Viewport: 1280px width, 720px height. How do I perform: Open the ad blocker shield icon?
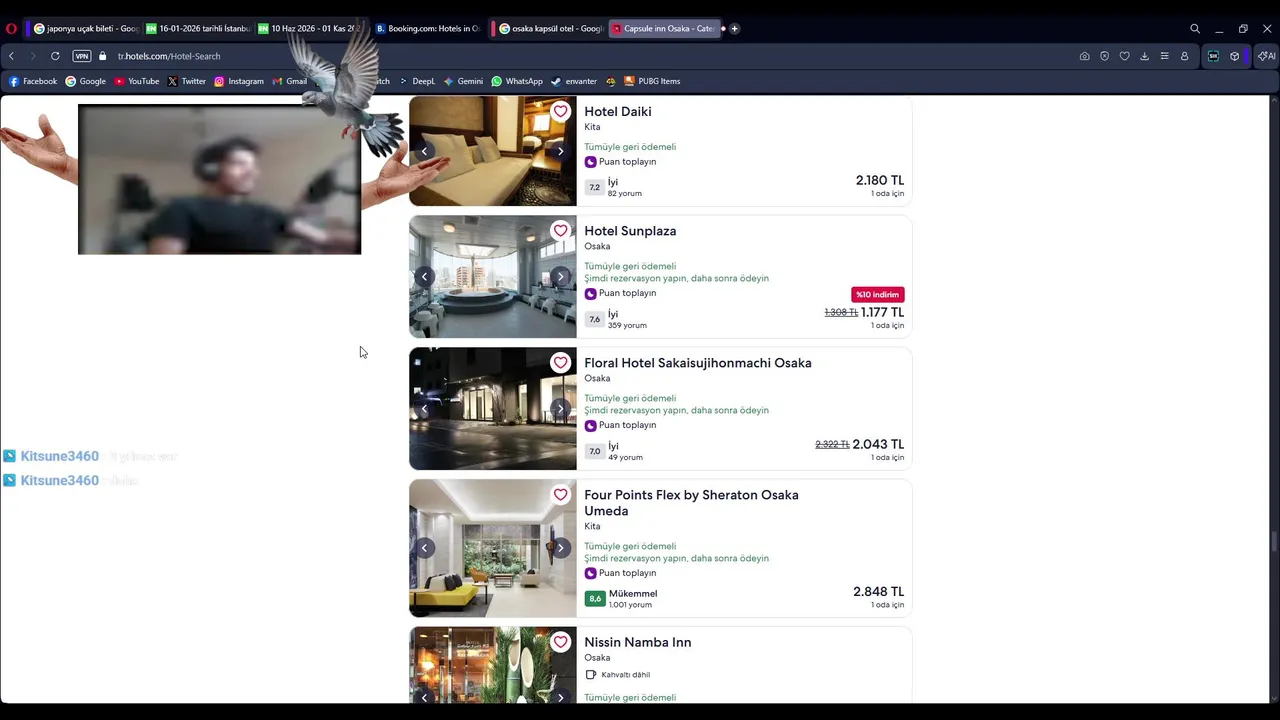coord(1104,56)
